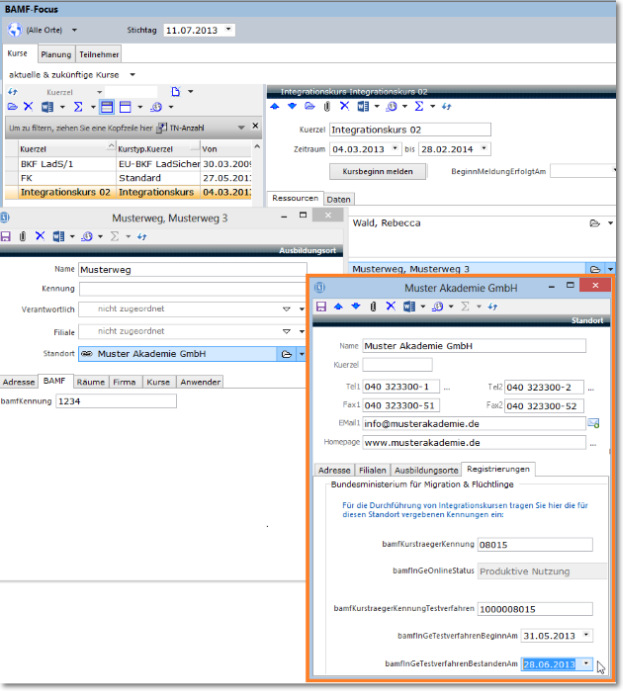Select the Räume tab
Screen dimensions: 623x691
[x=90, y=382]
